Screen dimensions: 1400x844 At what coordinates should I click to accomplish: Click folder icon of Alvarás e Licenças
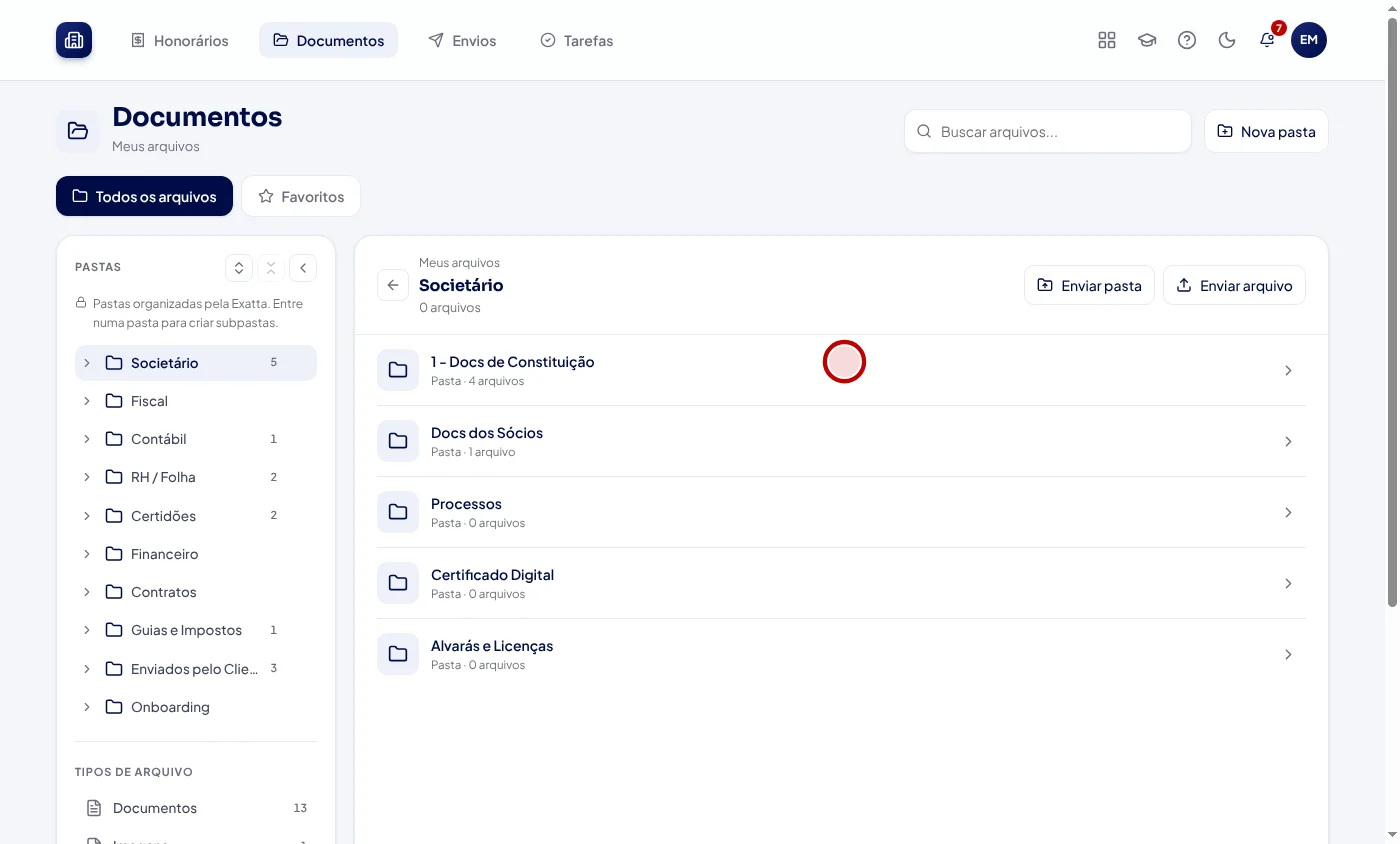tap(398, 654)
